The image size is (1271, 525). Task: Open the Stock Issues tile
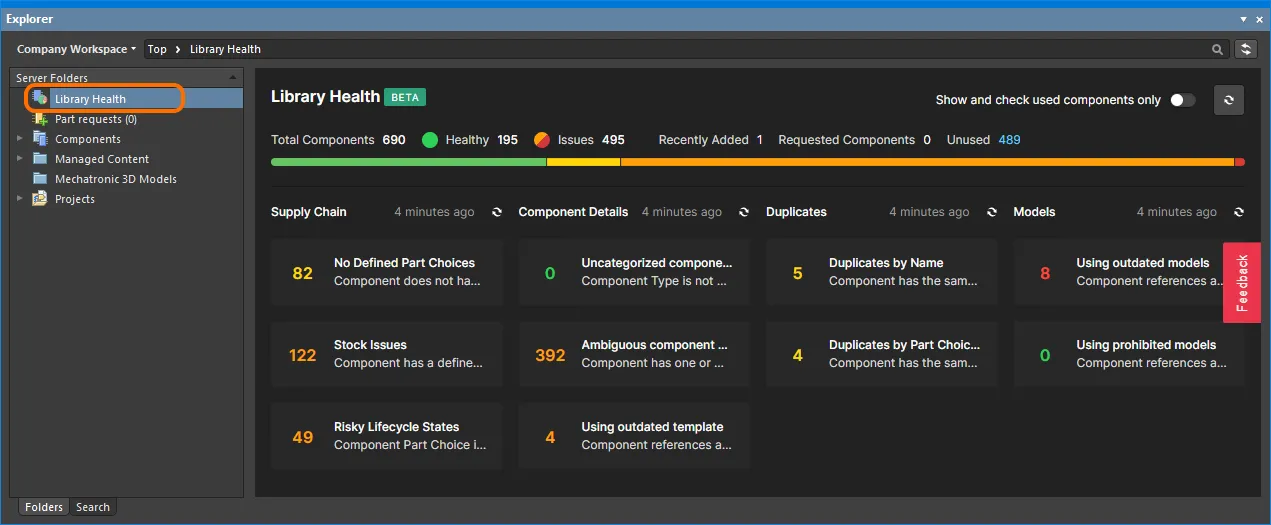[x=387, y=355]
